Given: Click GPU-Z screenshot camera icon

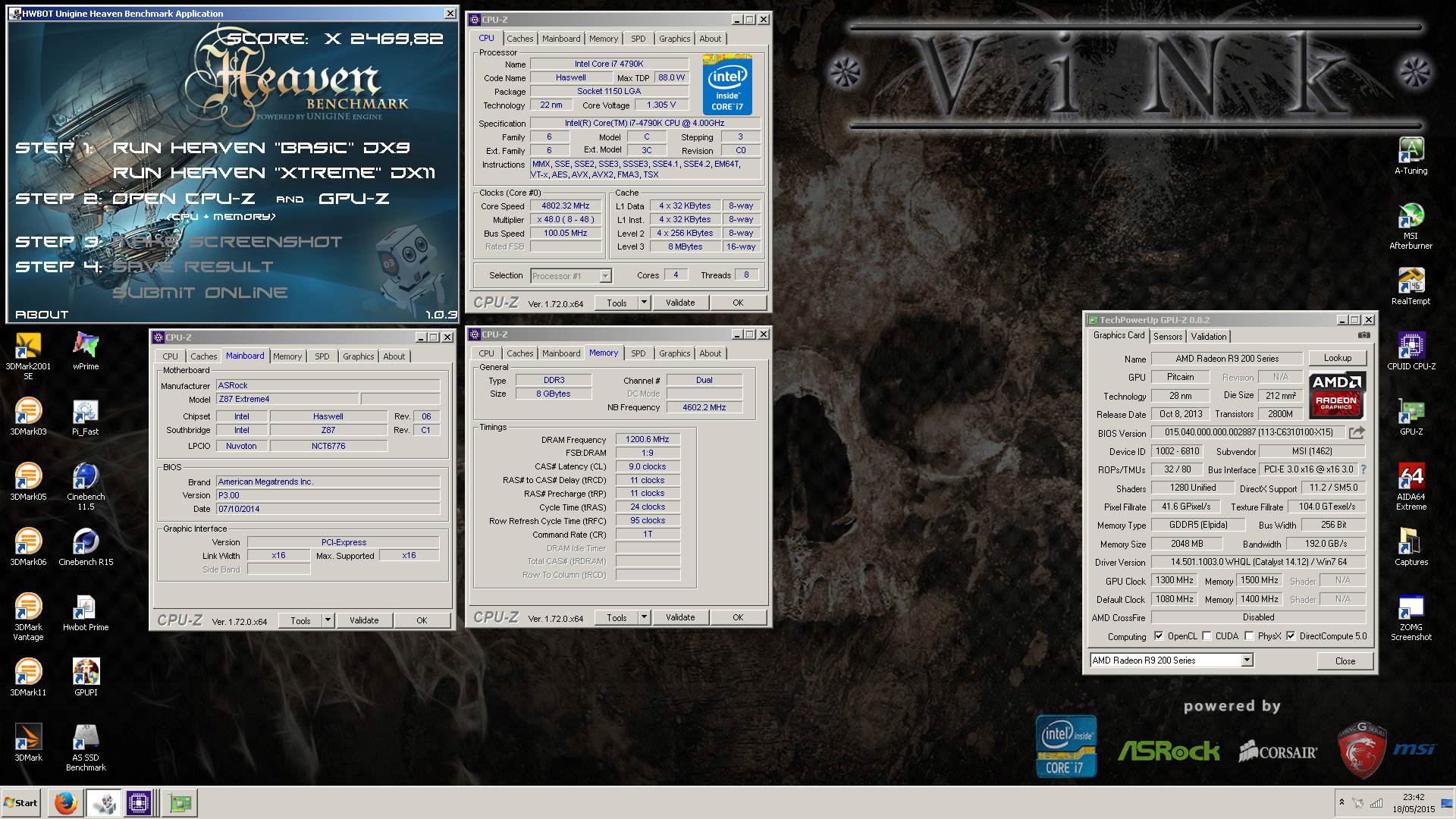Looking at the screenshot, I should [1363, 335].
